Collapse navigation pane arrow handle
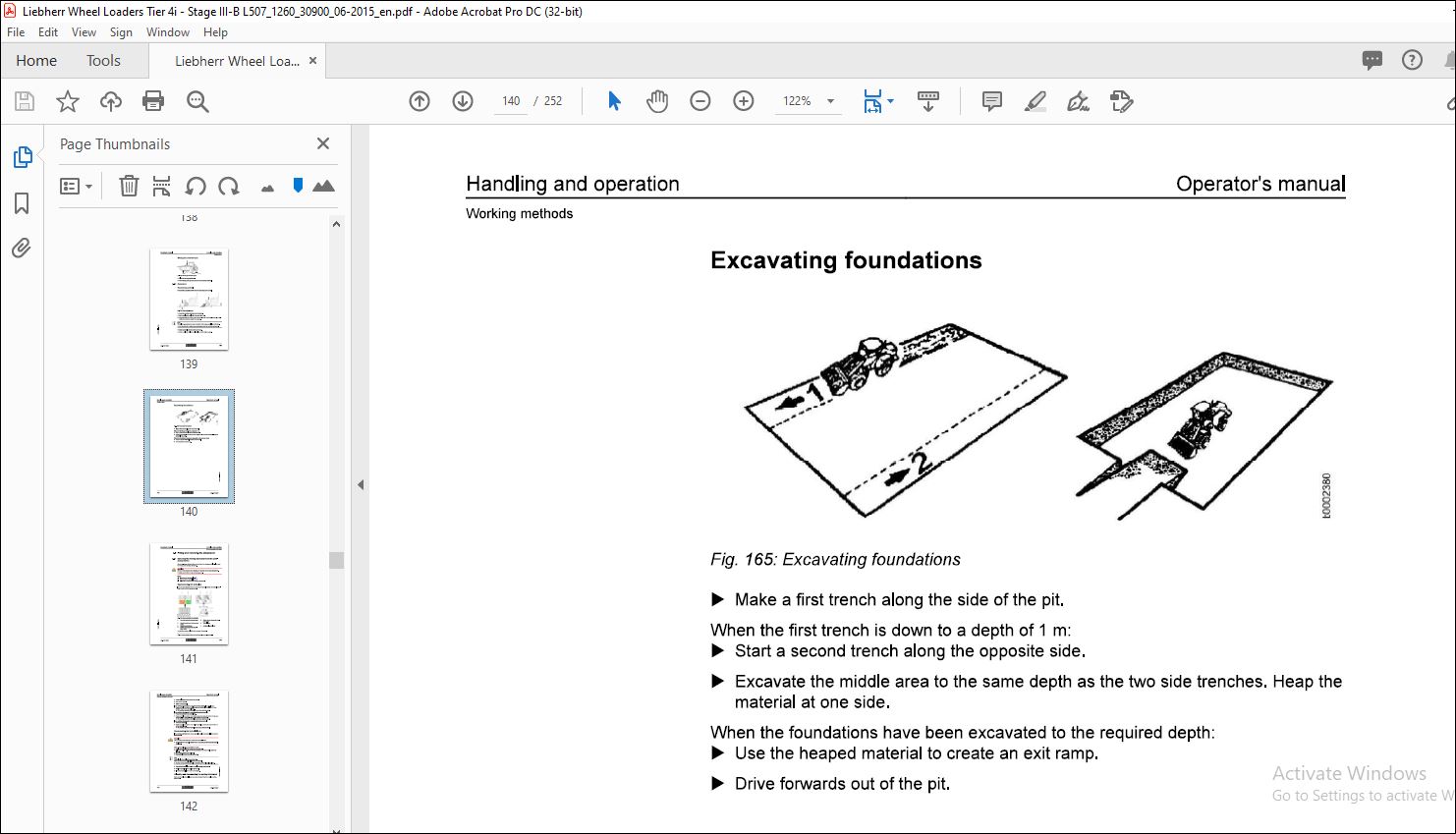1456x834 pixels. 361,484
